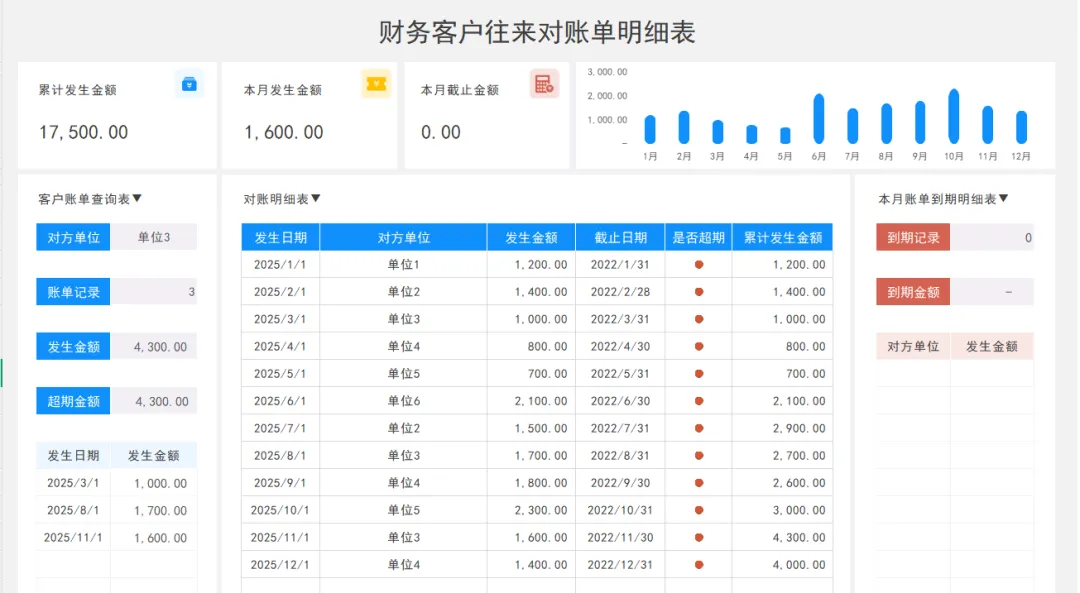Viewport: 1080px width, 593px height.
Task: Click the 对方单位 header in due-date table
Action: [913, 346]
